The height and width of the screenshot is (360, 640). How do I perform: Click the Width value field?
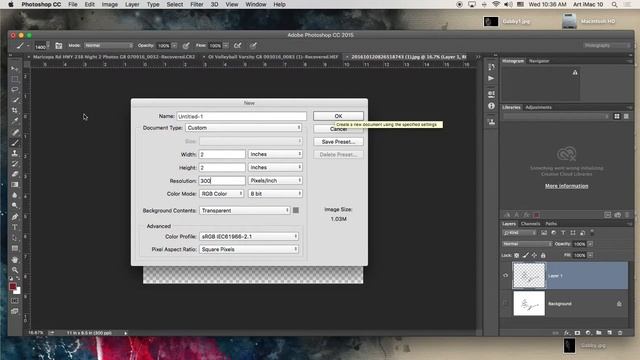coord(222,154)
